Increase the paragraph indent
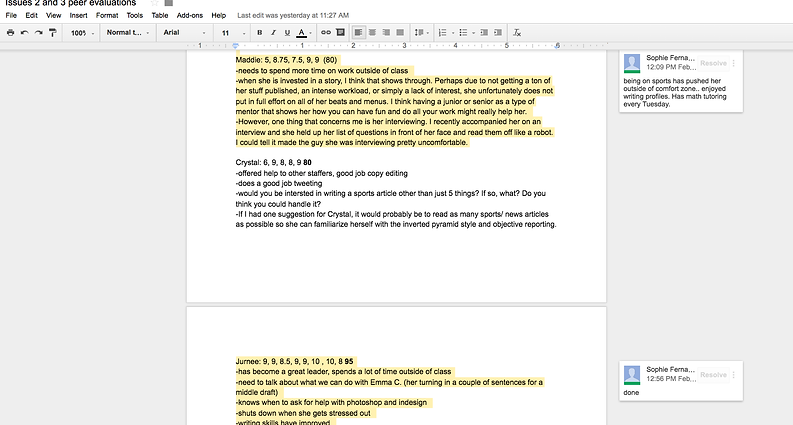Screen dimensions: 793x425 click(x=498, y=33)
